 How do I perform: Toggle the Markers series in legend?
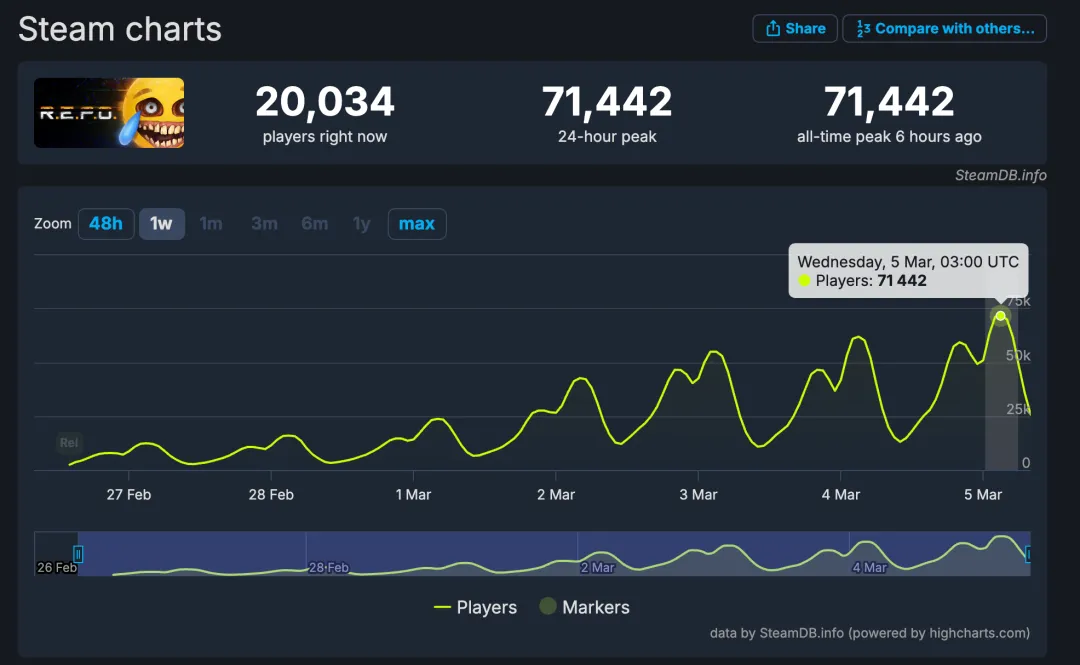pyautogui.click(x=584, y=607)
